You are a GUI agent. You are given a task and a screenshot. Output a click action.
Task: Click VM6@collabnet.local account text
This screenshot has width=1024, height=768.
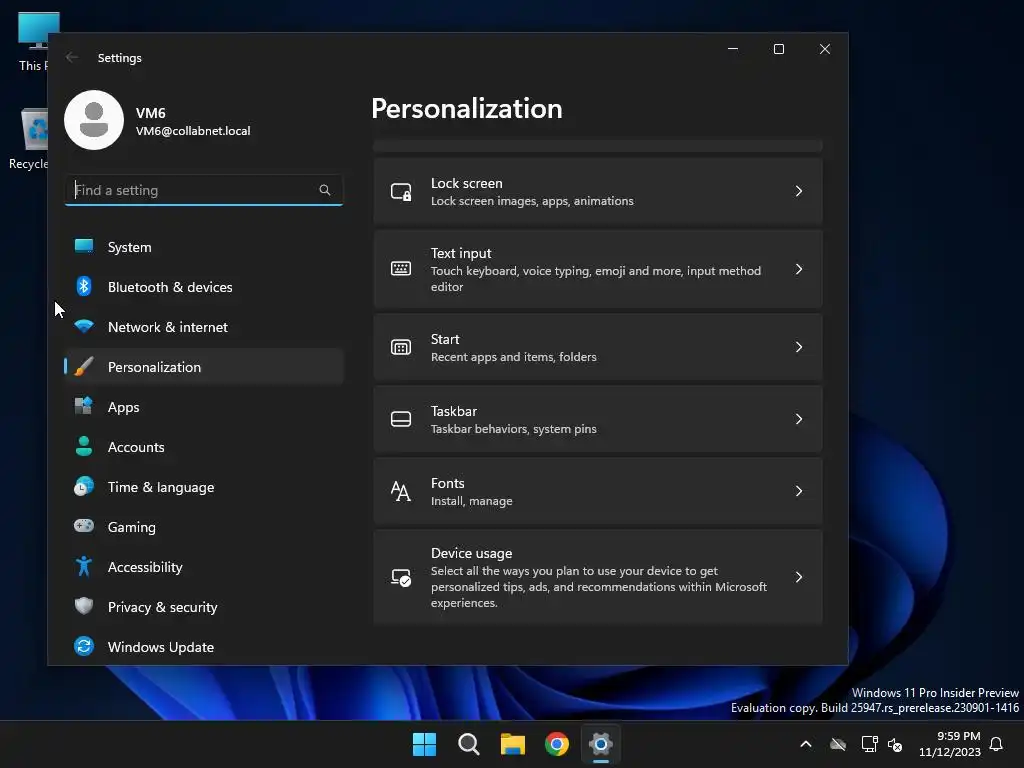tap(193, 131)
